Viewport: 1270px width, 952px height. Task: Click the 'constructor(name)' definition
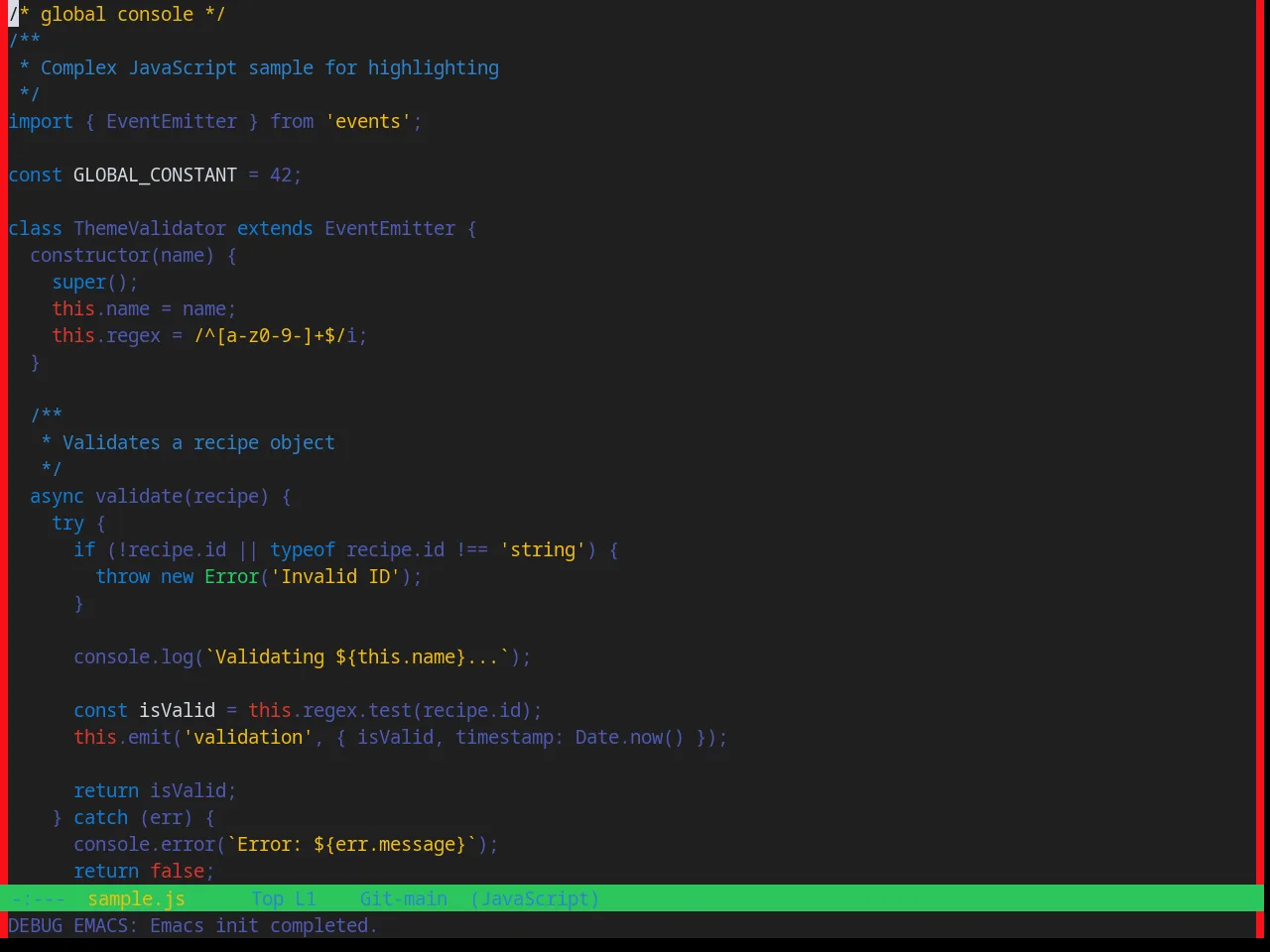[122, 255]
